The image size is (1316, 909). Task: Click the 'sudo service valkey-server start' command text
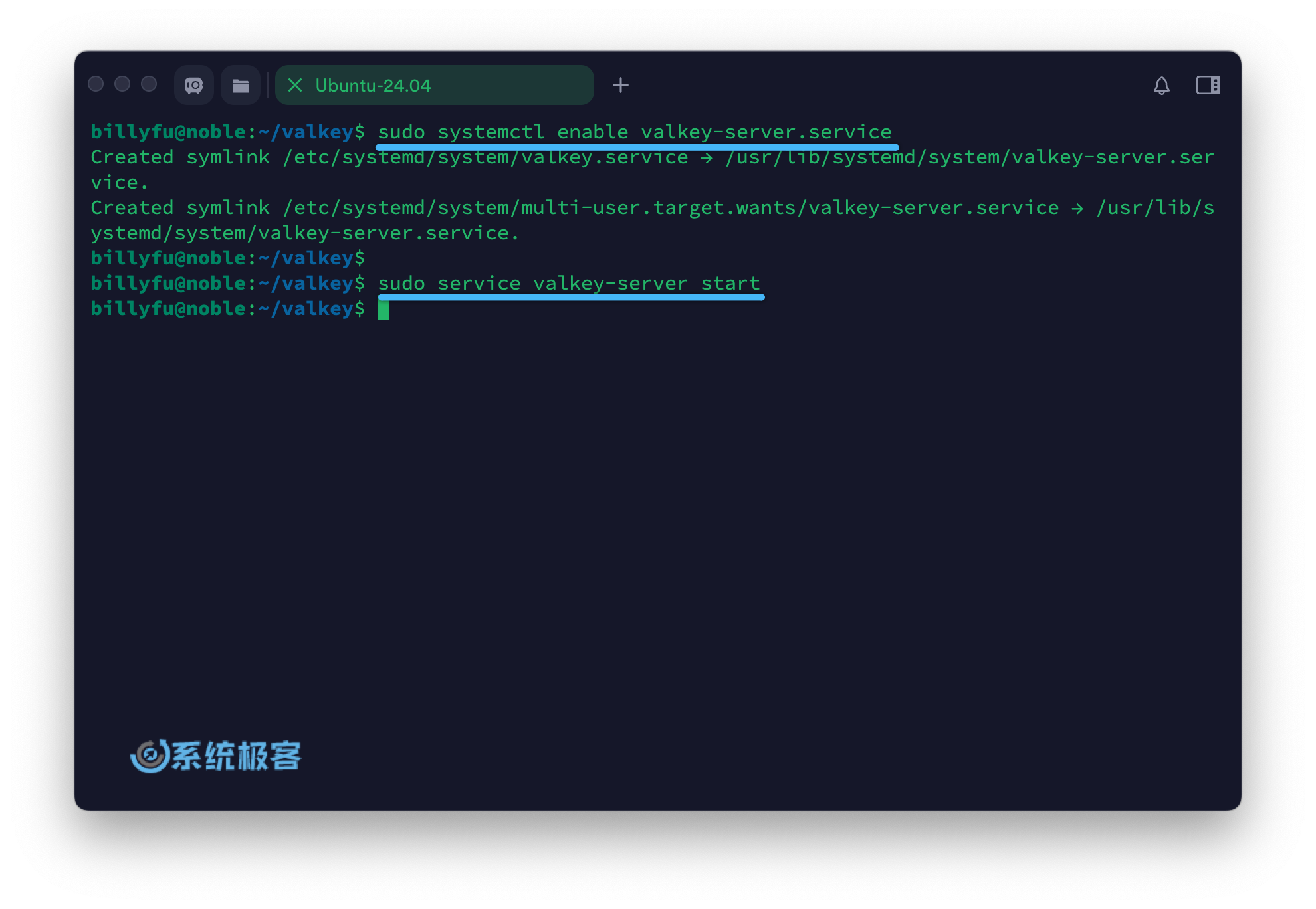pos(569,283)
